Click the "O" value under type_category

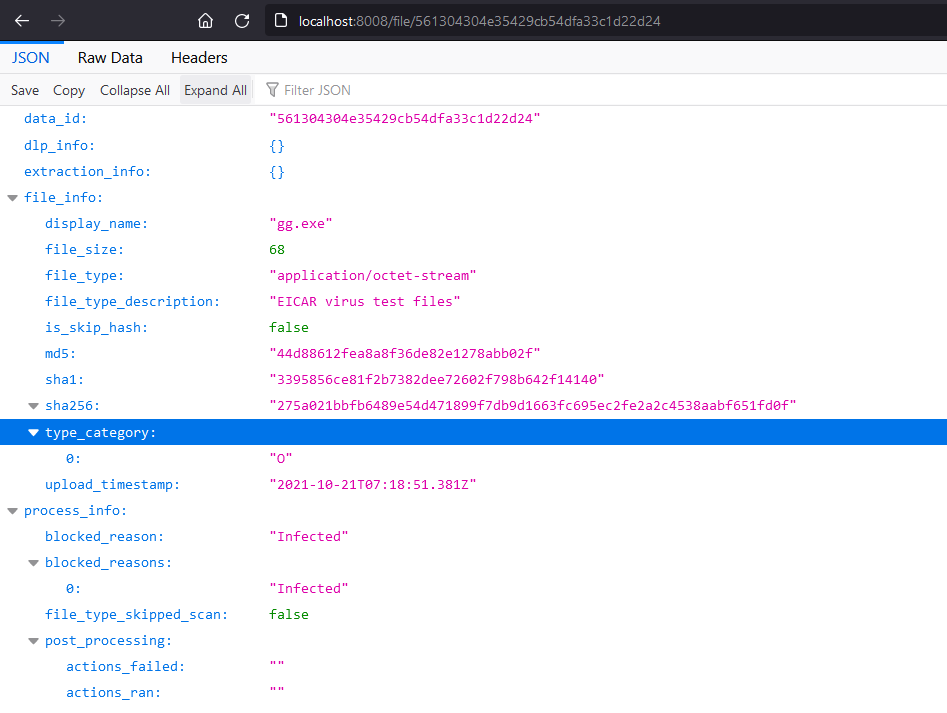(281, 459)
